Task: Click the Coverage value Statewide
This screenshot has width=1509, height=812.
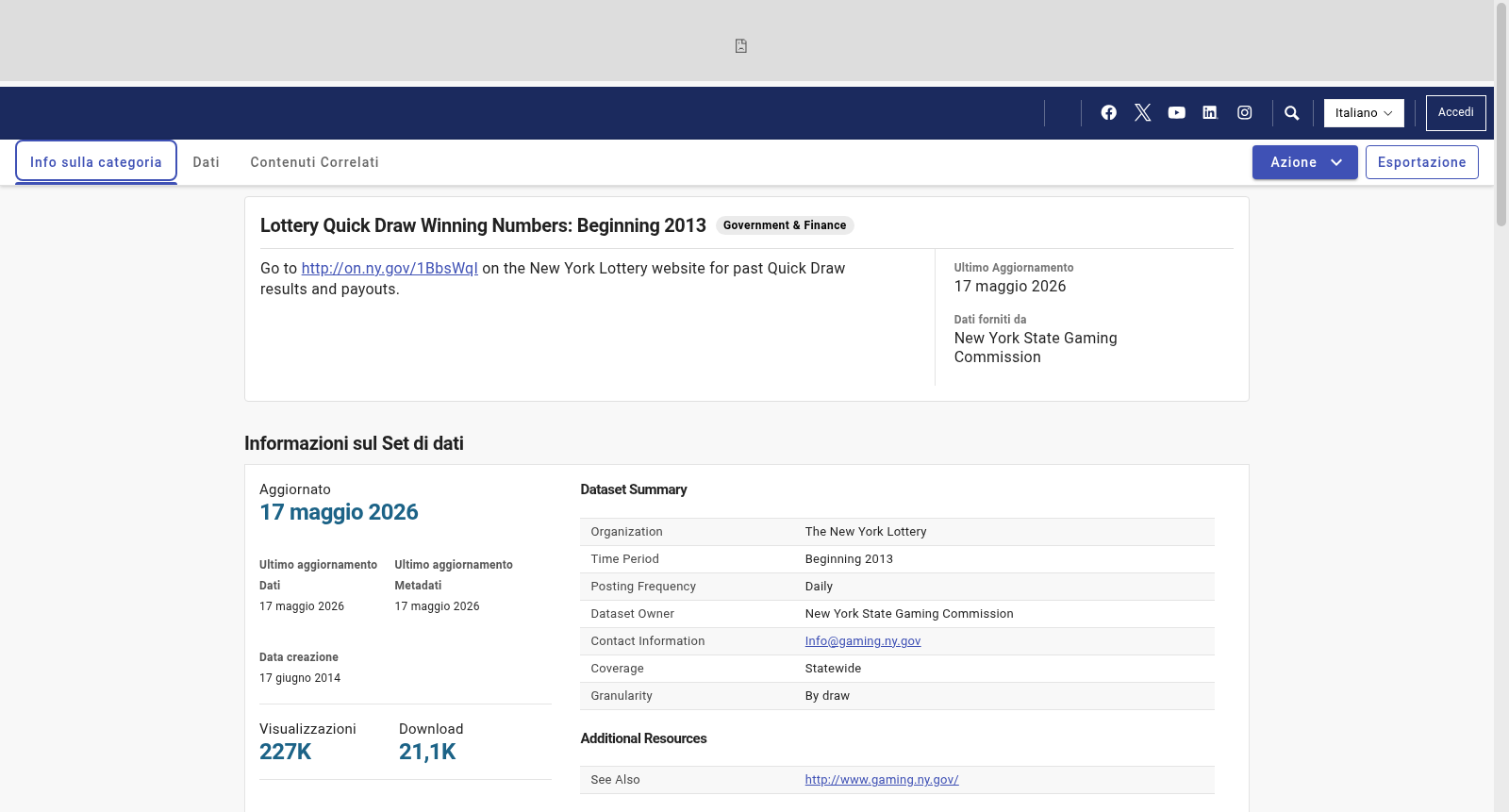Action: coord(833,669)
